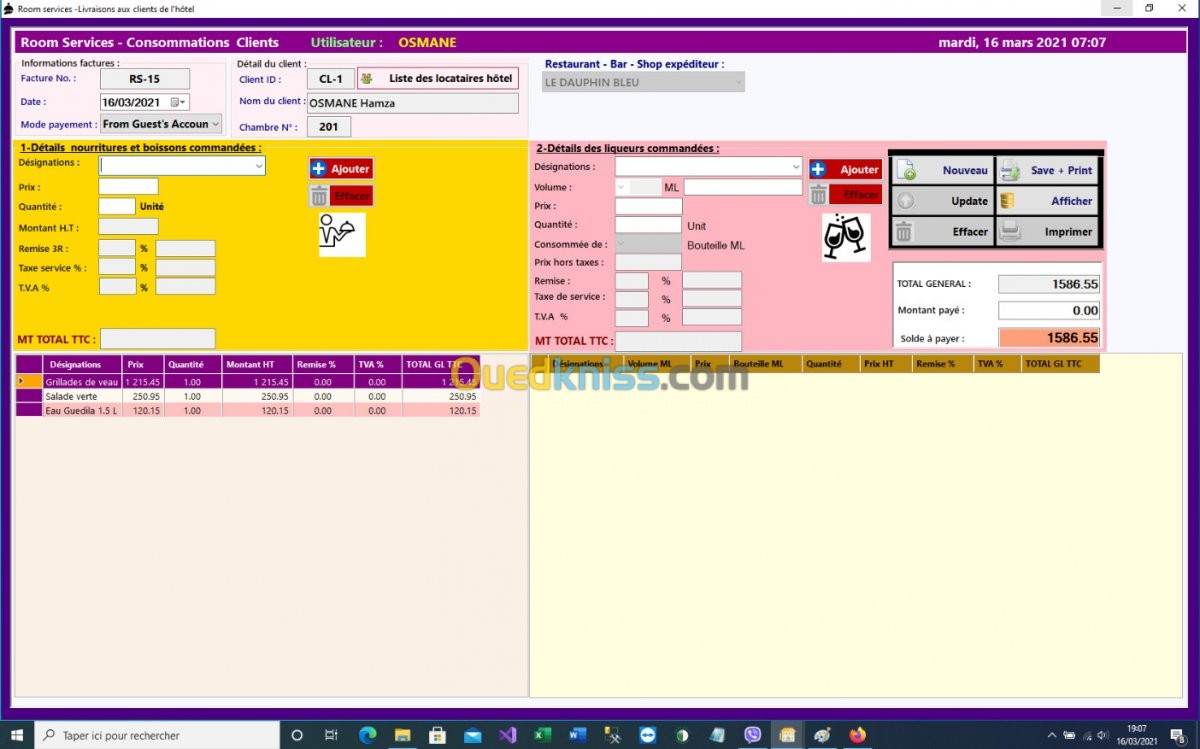
Task: Open the Liste des locataires hôtel list
Action: click(x=438, y=78)
